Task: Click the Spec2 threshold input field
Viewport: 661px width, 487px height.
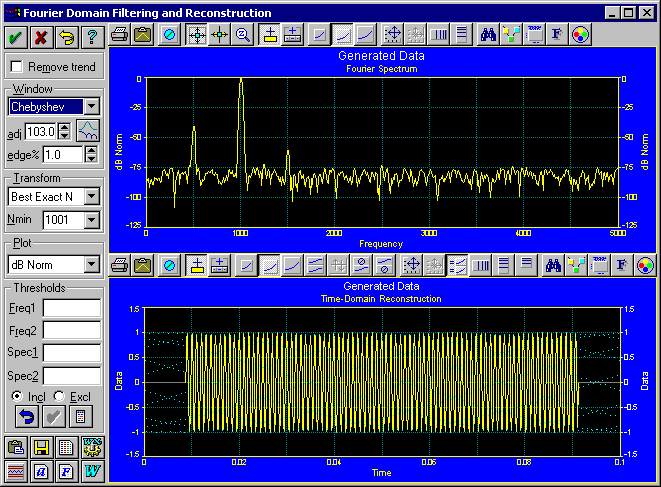Action: (x=72, y=375)
